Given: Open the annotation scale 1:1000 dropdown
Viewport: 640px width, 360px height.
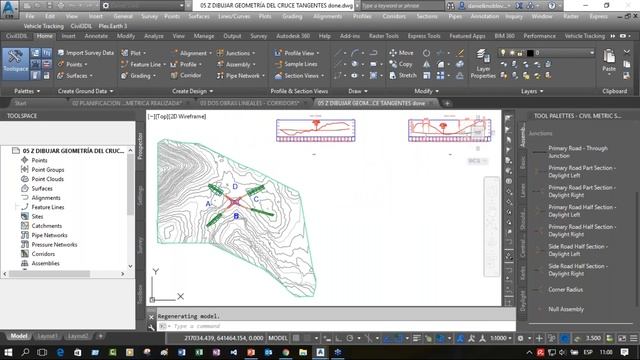Looking at the screenshot, I should pos(500,338).
